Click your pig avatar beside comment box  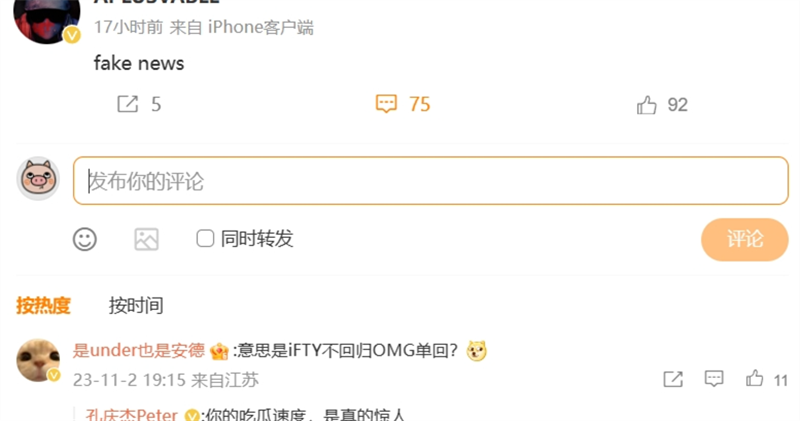coord(38,179)
